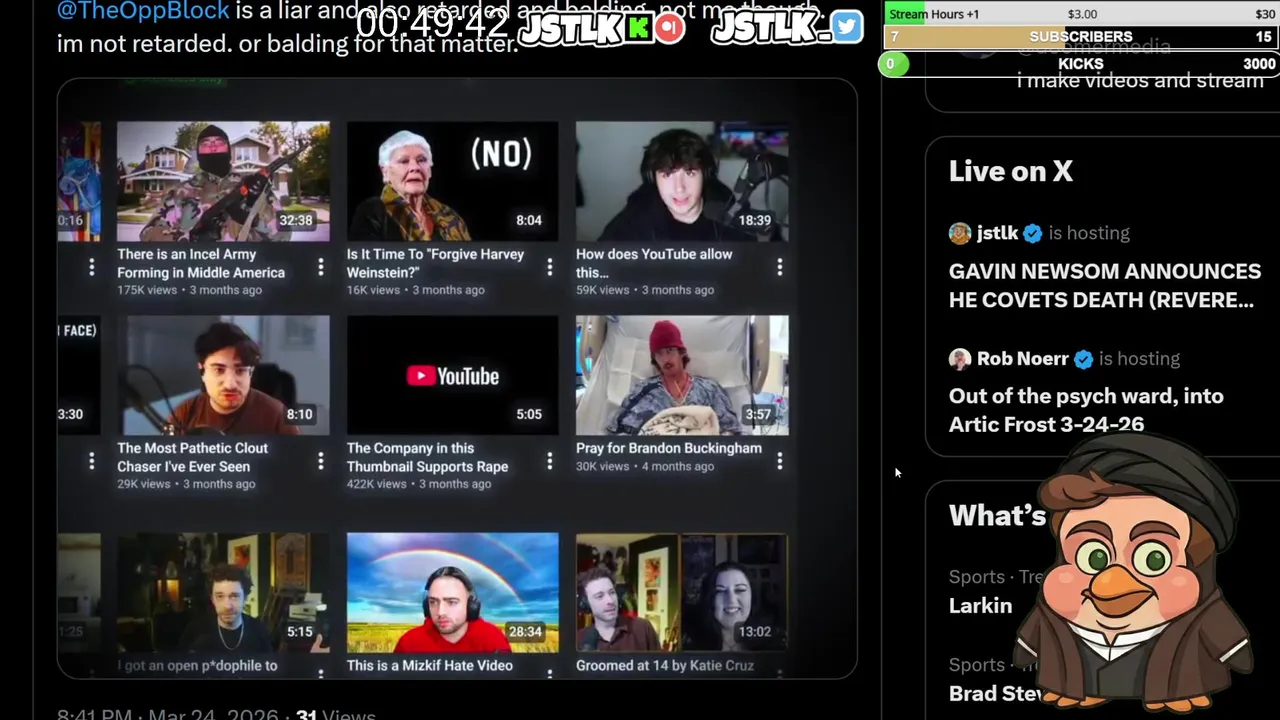The height and width of the screenshot is (720, 1280).
Task: Click the '59K views · 3 months ago' text
Action: click(x=645, y=290)
